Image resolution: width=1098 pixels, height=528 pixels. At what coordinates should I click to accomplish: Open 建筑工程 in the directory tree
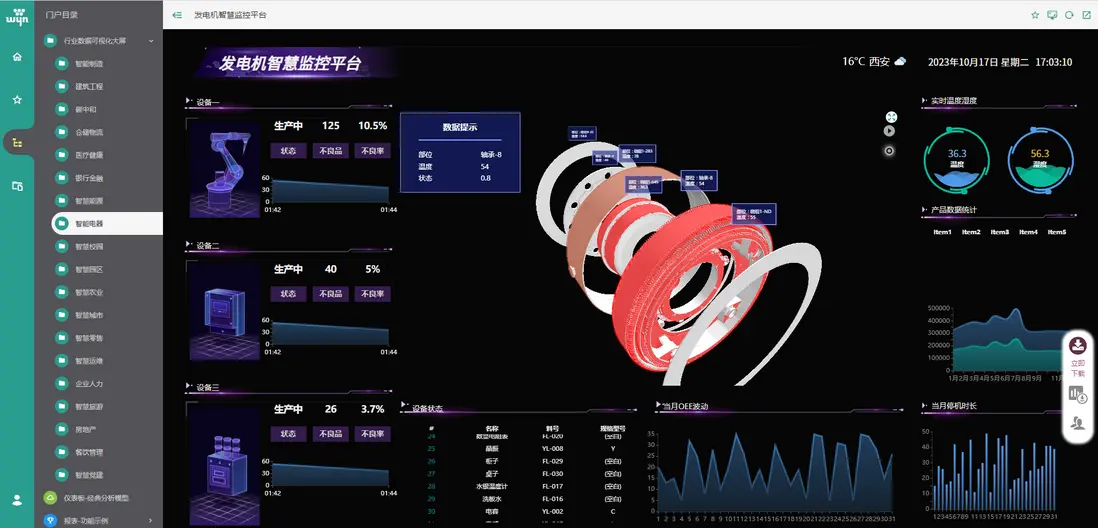(x=89, y=87)
